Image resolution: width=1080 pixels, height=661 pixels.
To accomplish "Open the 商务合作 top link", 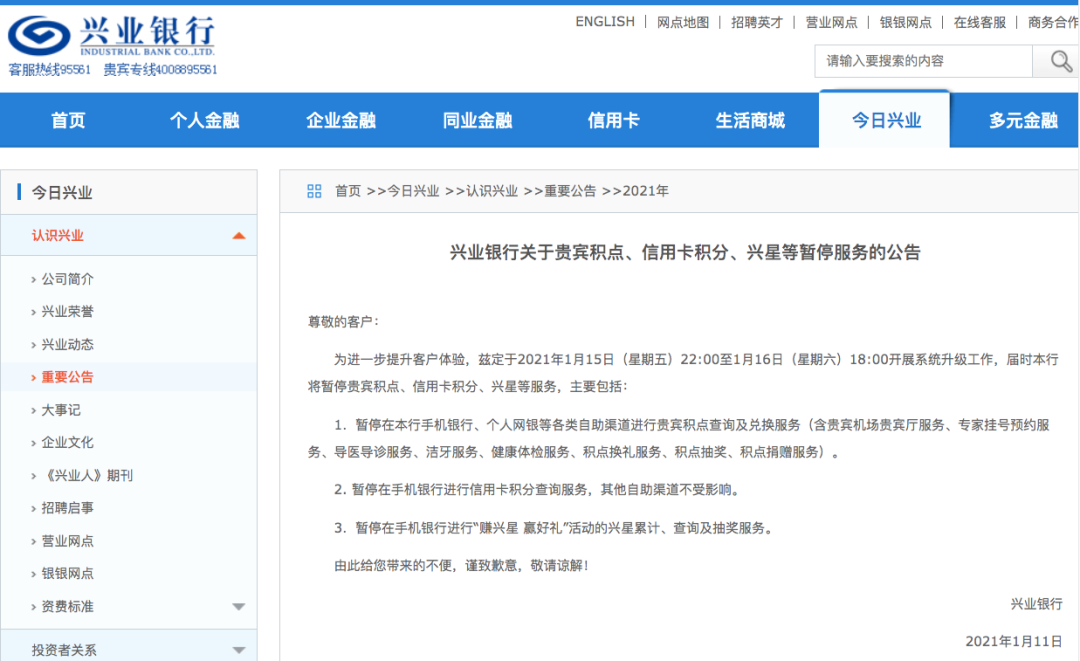I will (1054, 22).
